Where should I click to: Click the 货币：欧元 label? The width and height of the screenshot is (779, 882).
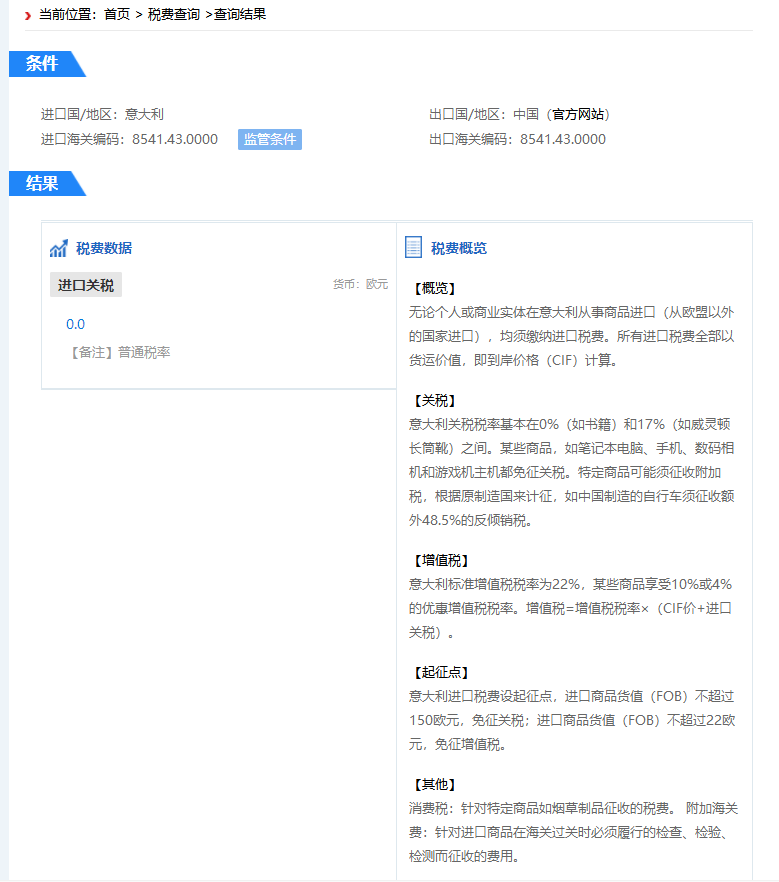pyautogui.click(x=361, y=284)
